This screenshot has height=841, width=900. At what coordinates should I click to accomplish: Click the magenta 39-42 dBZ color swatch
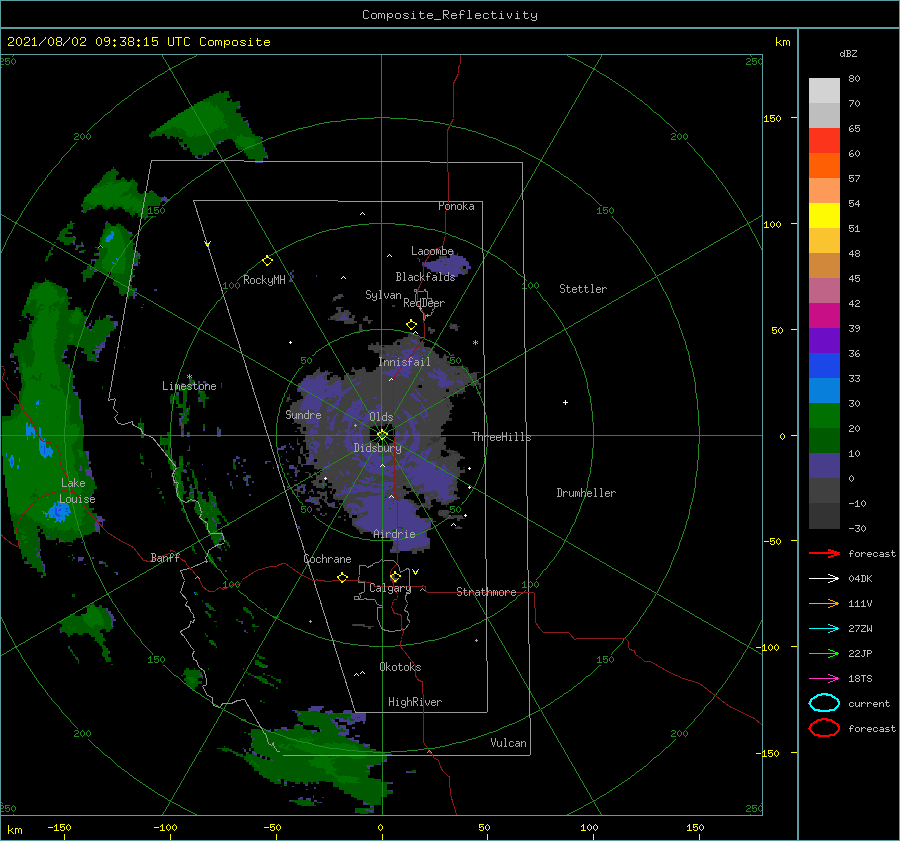click(824, 316)
